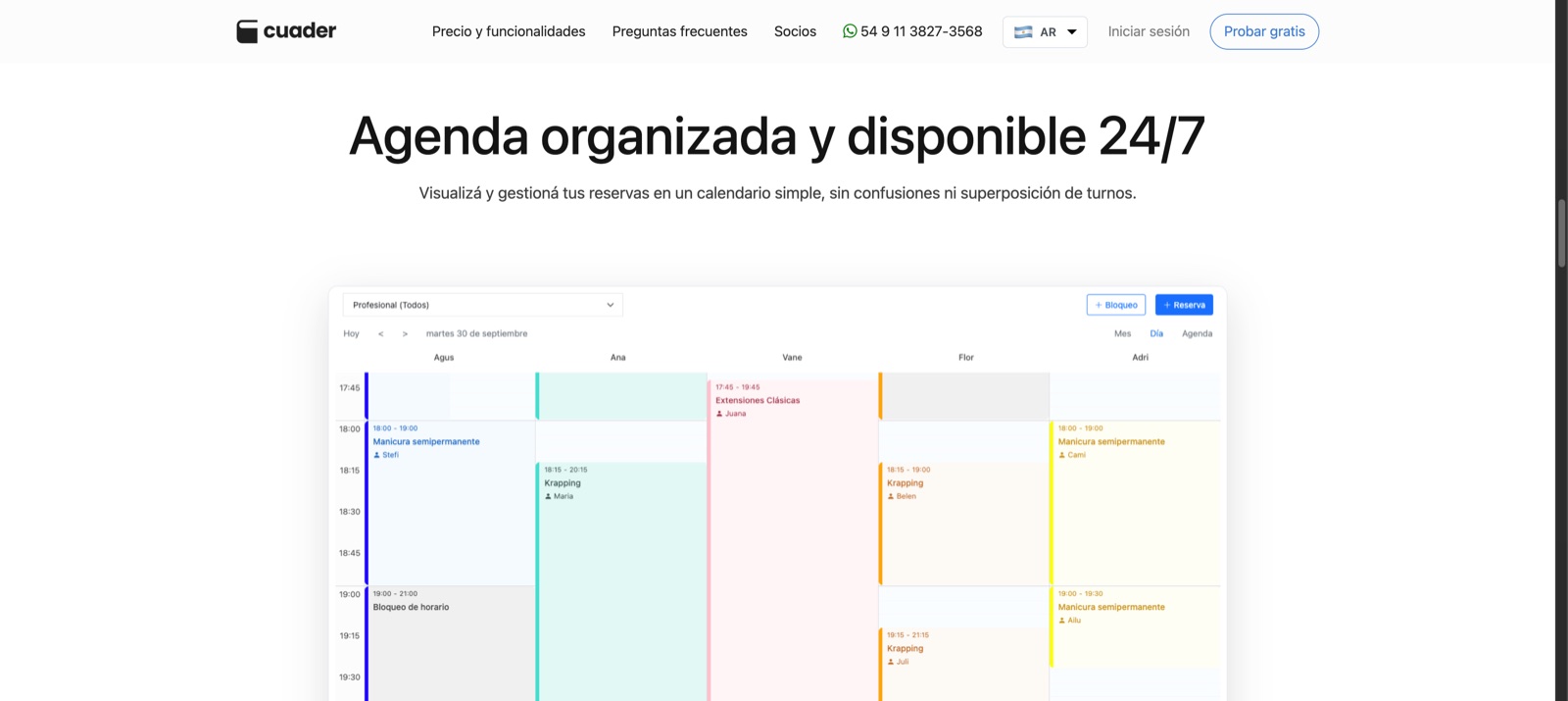The image size is (1568, 701).
Task: Click person icon next to Cami
Action: click(x=1062, y=455)
